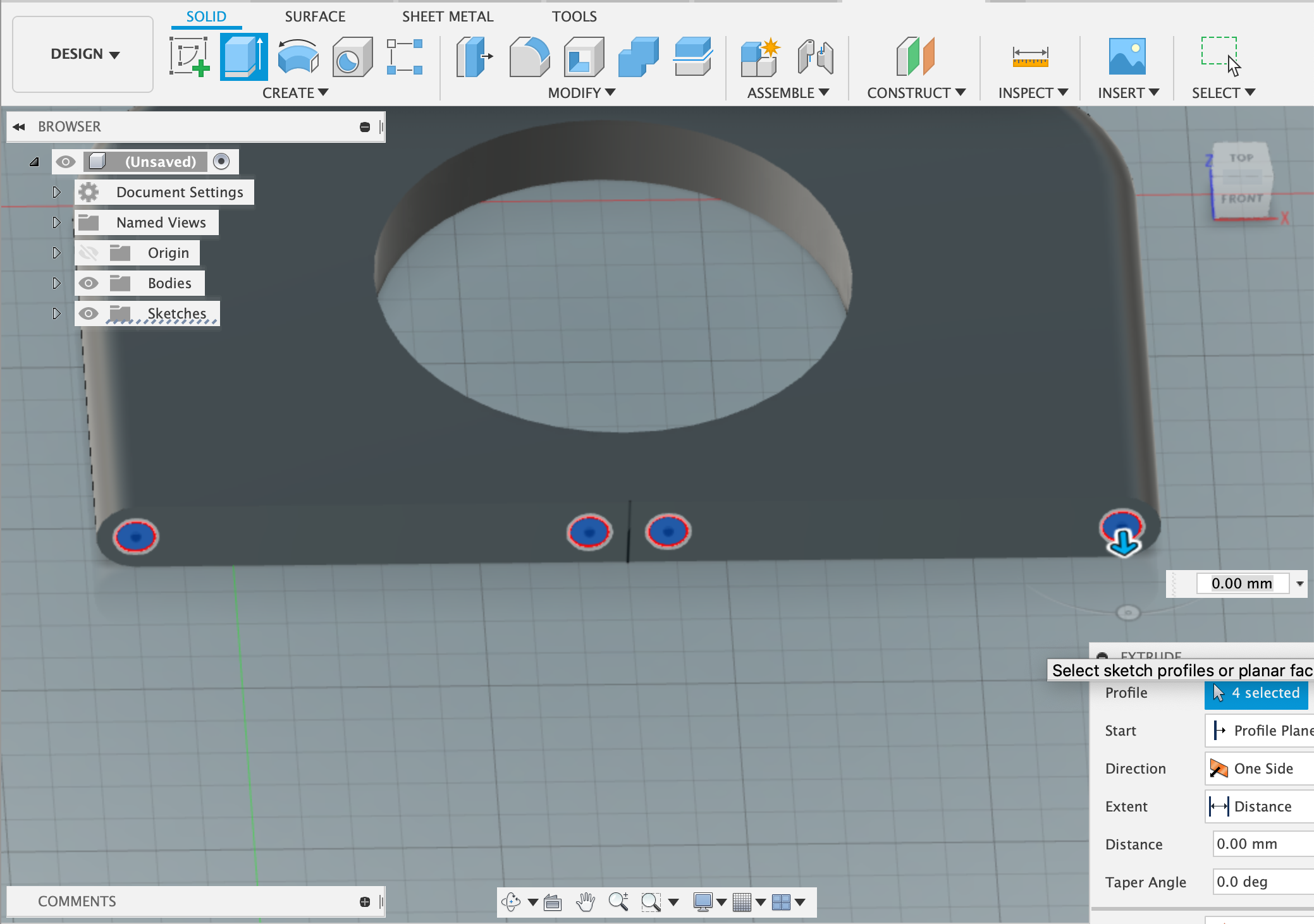Select the Pan tool in navigation bar
The image size is (1314, 924).
584,903
